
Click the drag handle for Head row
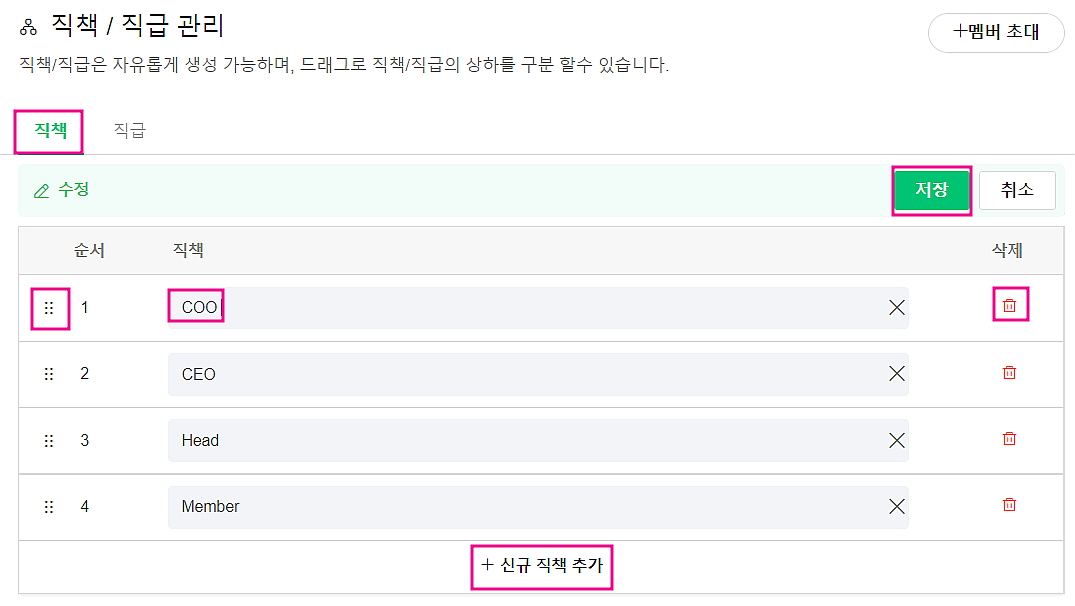pos(49,440)
